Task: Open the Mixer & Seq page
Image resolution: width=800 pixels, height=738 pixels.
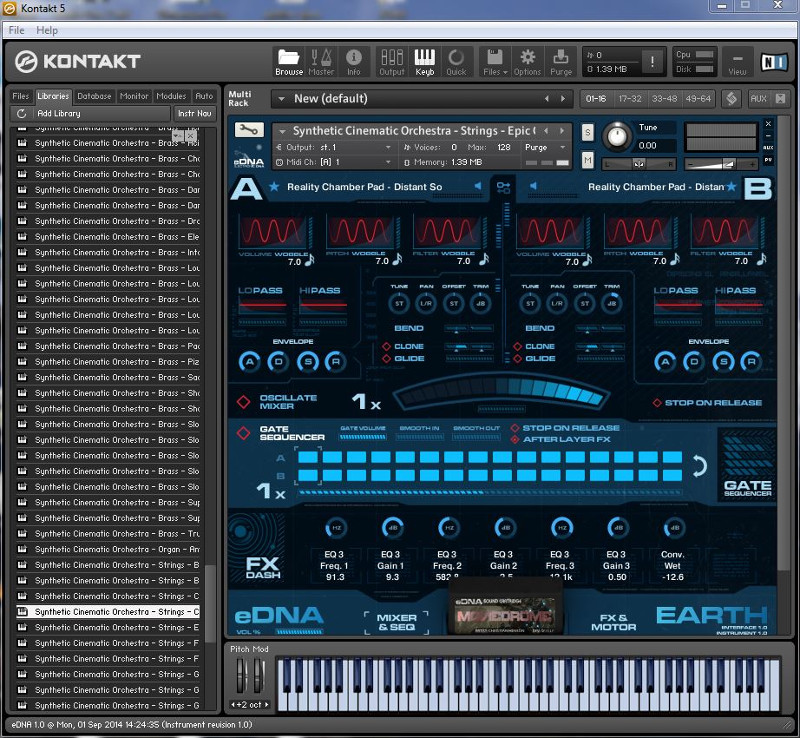Action: (396, 622)
